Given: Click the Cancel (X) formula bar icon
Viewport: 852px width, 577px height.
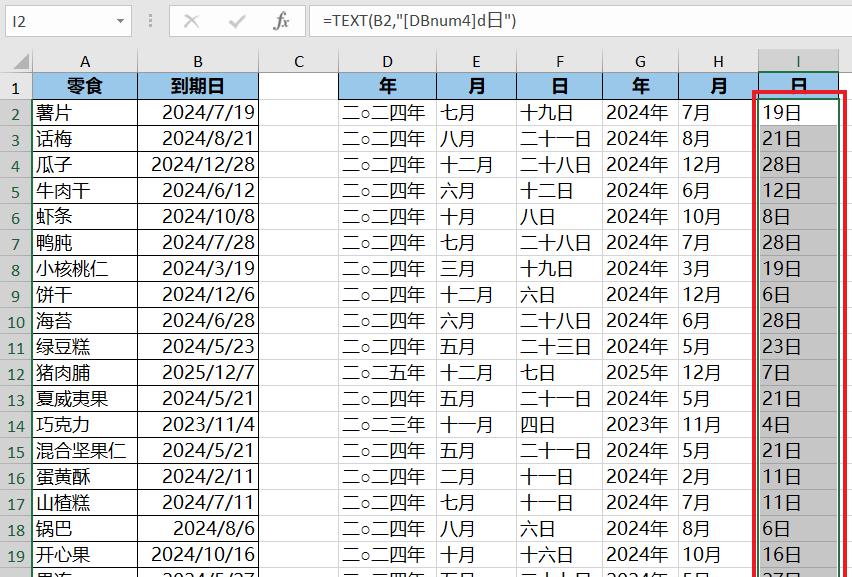Looking at the screenshot, I should point(191,21).
